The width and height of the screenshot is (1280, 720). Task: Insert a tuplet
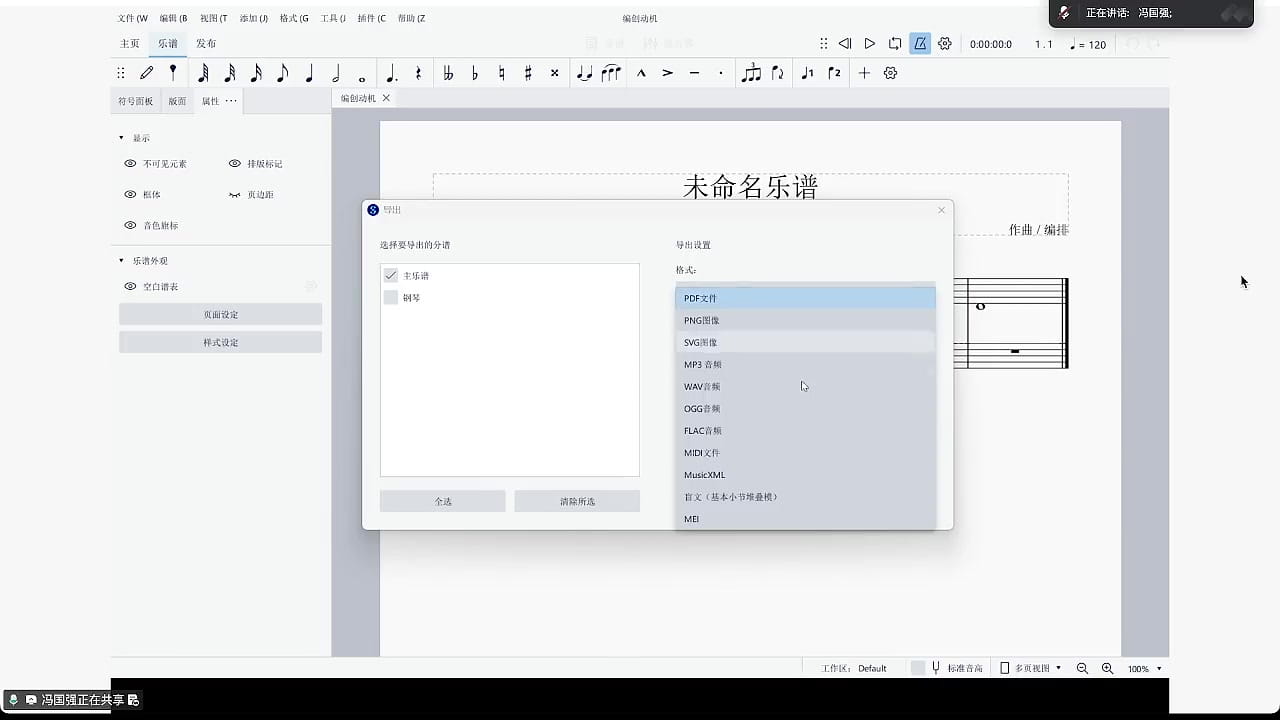point(751,73)
